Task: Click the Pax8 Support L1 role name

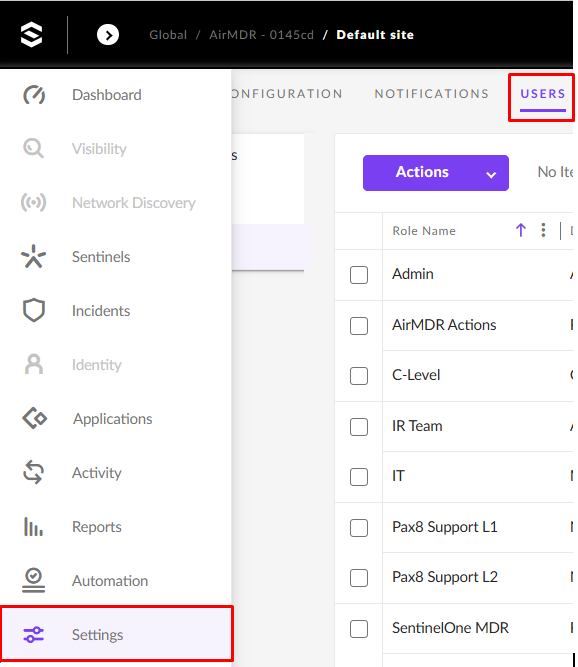Action: coord(445,527)
